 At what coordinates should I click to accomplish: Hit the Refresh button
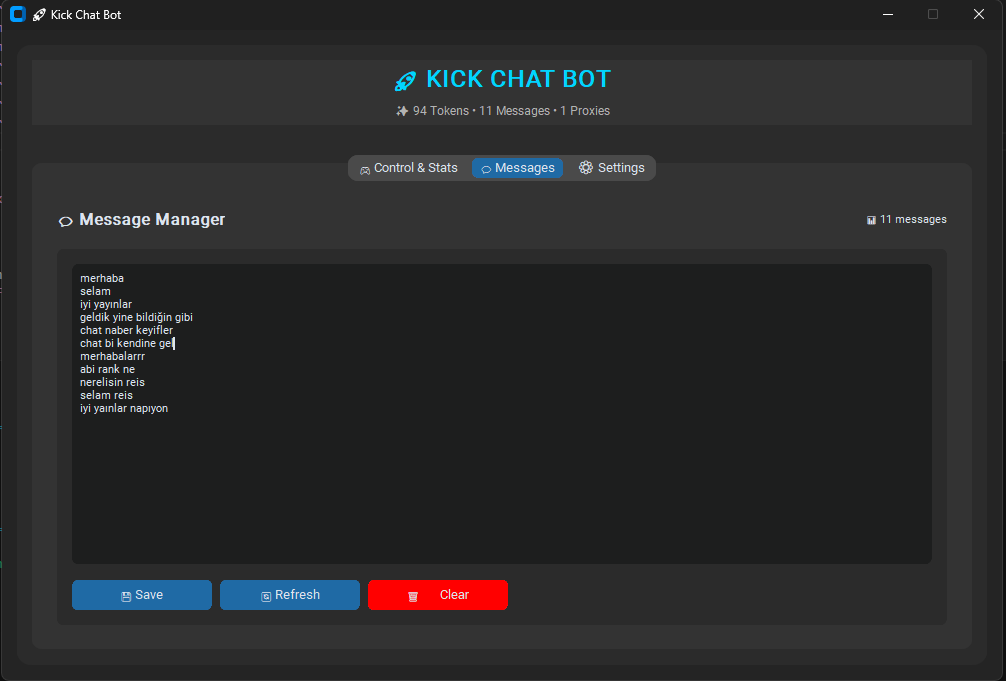(290, 595)
